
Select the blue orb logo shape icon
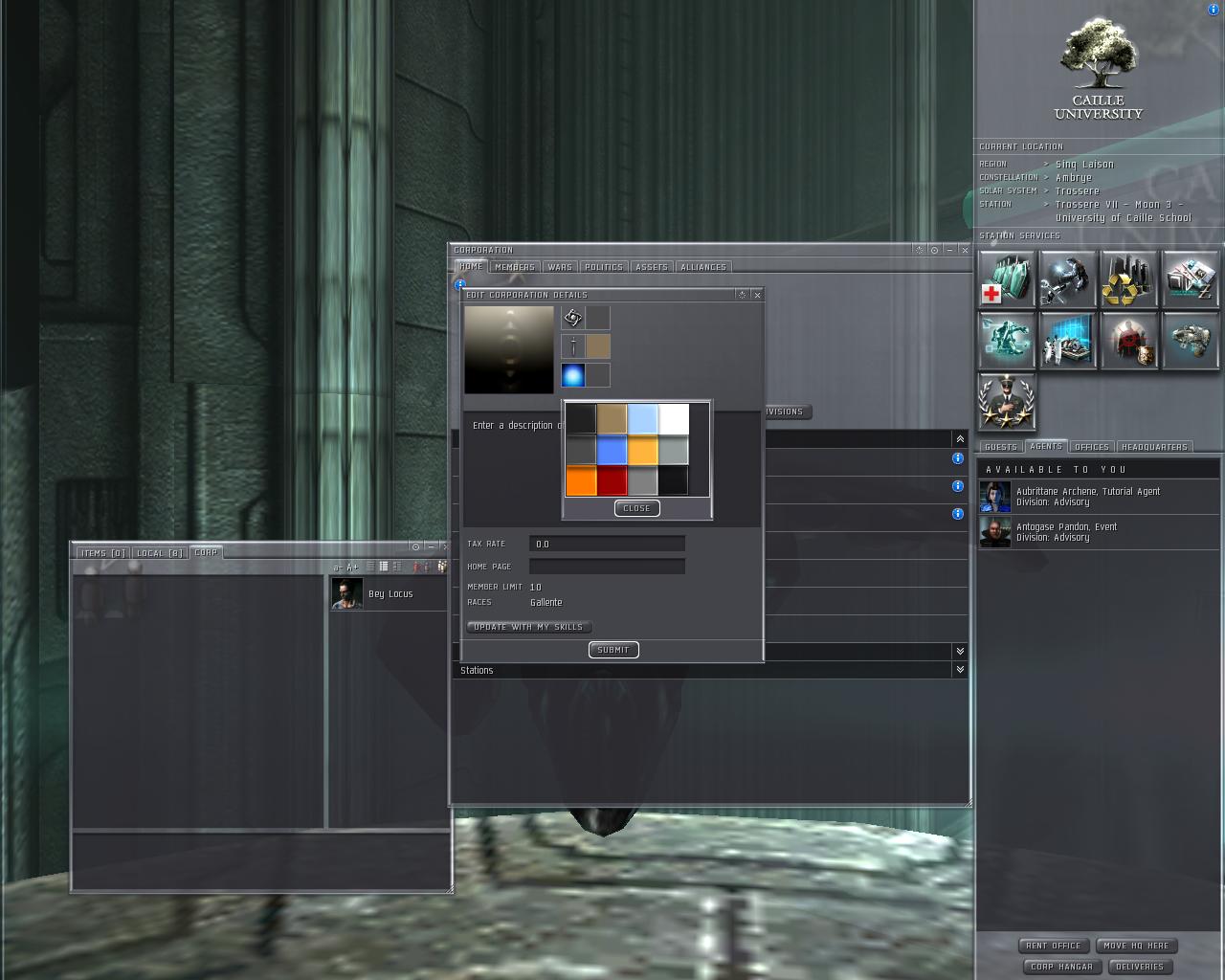[x=573, y=375]
